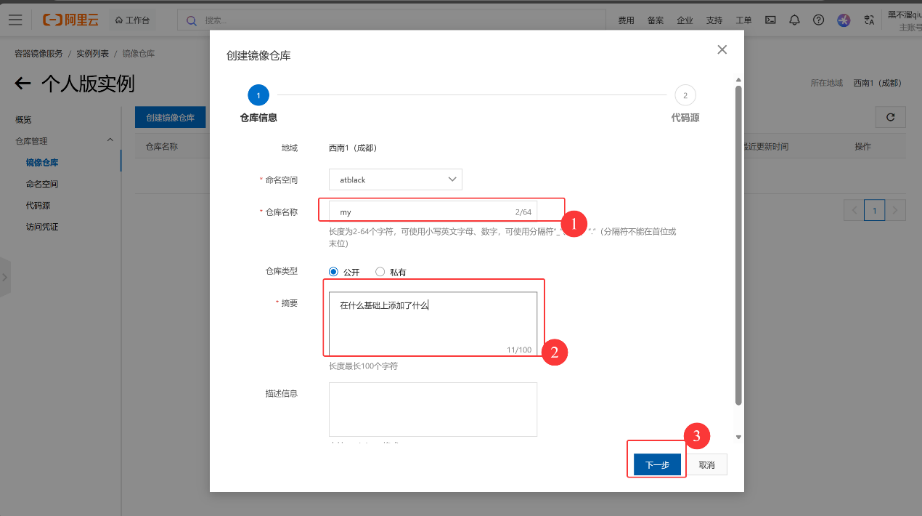This screenshot has height=516, width=922.
Task: Click 容器镜像服务 breadcrumb
Action: pyautogui.click(x=39, y=53)
